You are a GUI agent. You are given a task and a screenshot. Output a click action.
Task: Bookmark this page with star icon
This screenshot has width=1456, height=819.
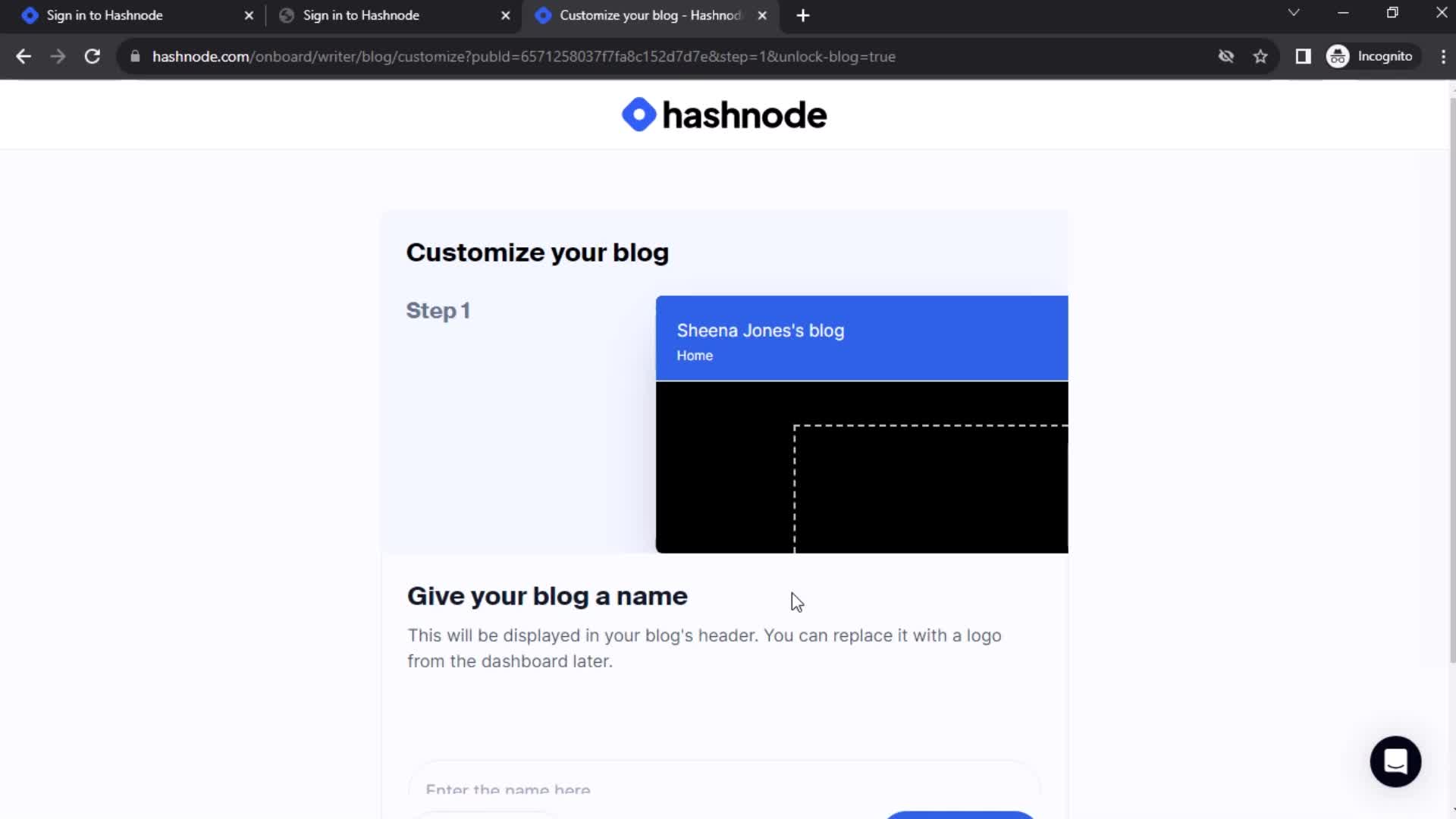(x=1260, y=56)
